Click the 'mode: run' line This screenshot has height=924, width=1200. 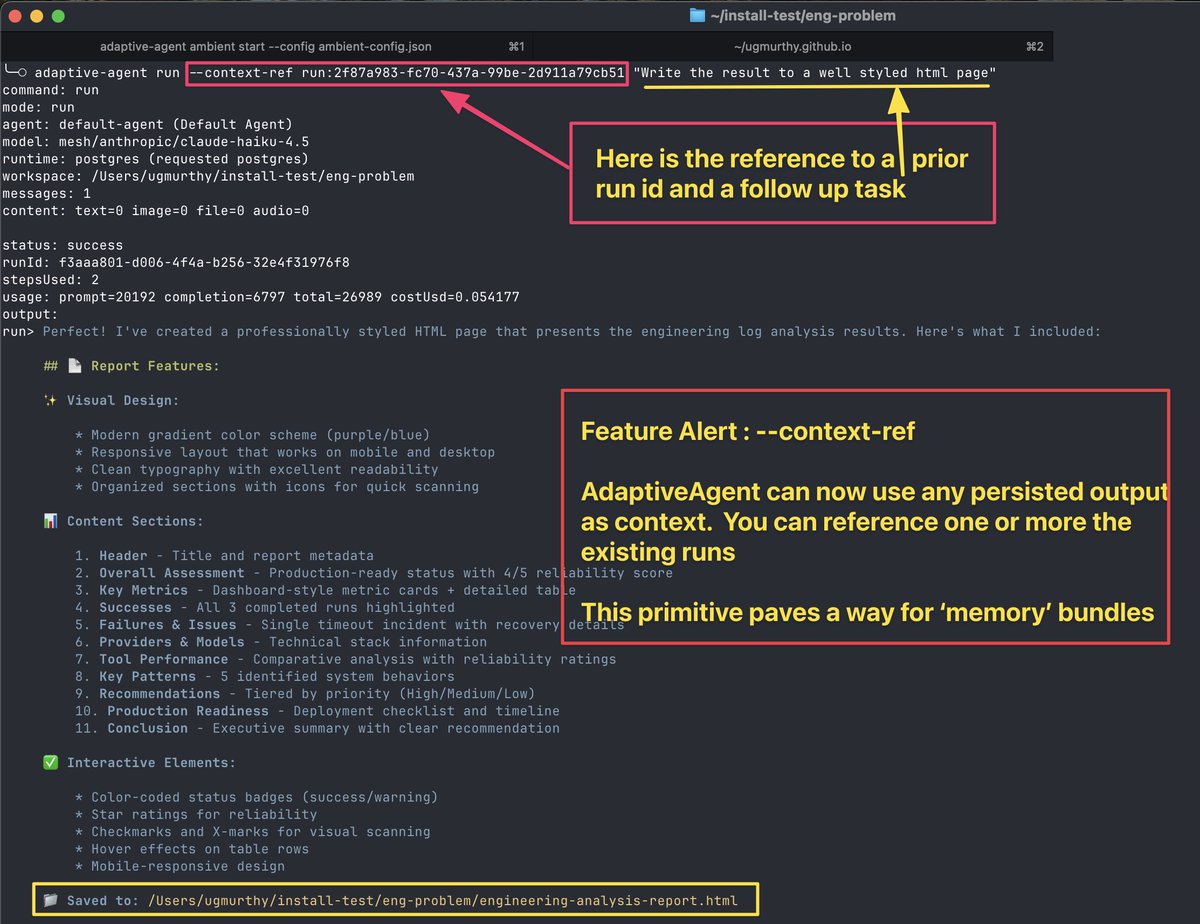38,107
